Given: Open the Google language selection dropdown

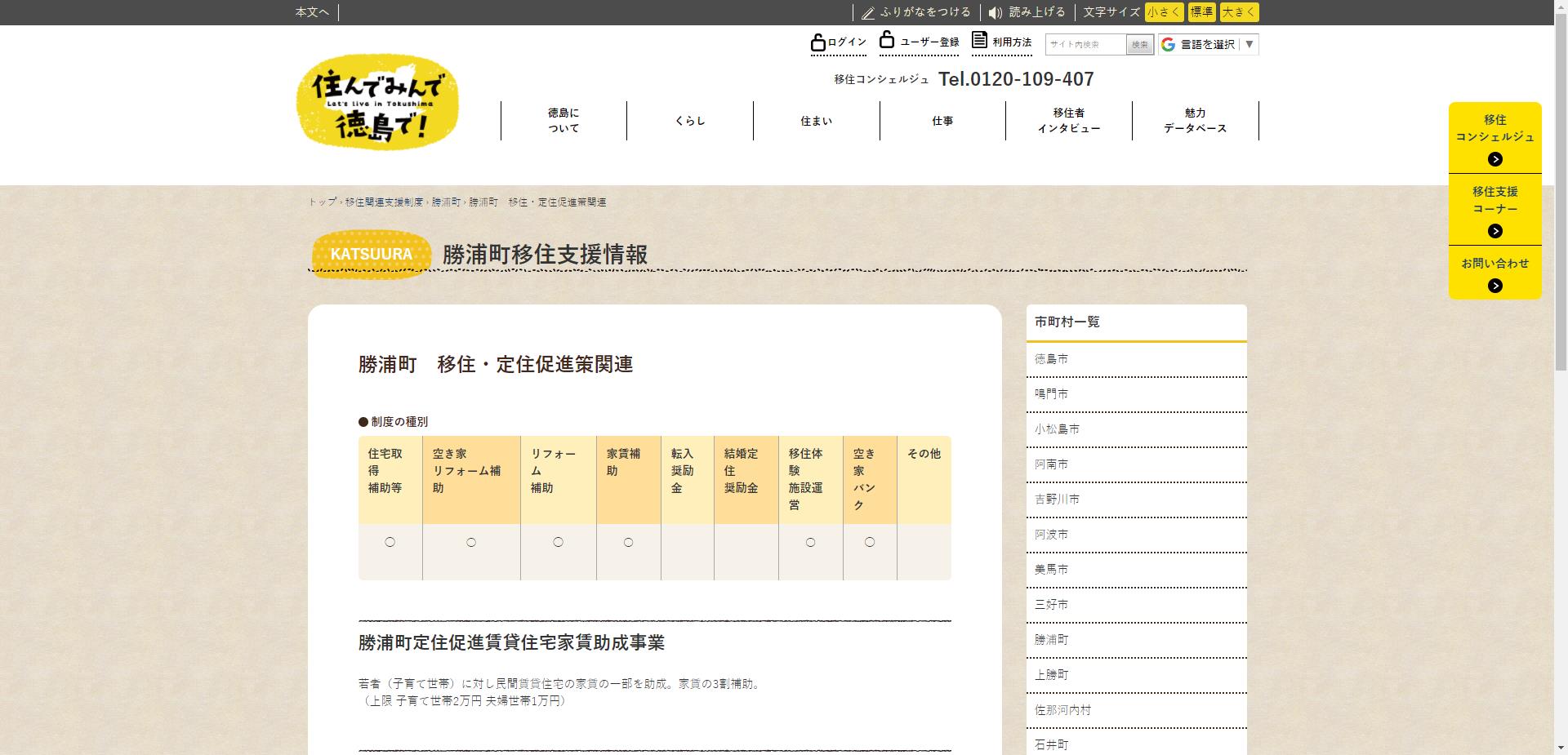Looking at the screenshot, I should 1208,44.
